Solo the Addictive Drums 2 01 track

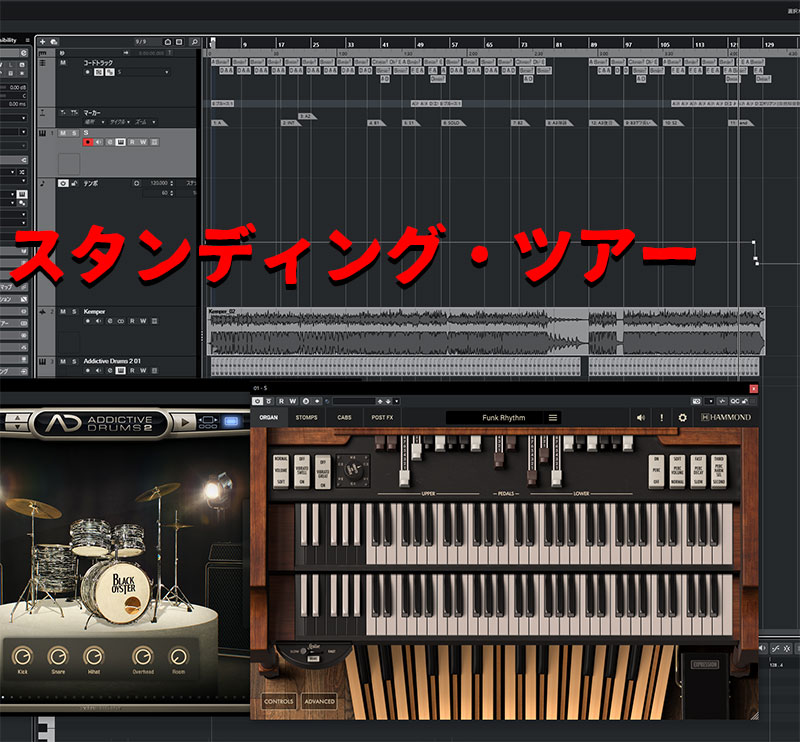coord(75,360)
